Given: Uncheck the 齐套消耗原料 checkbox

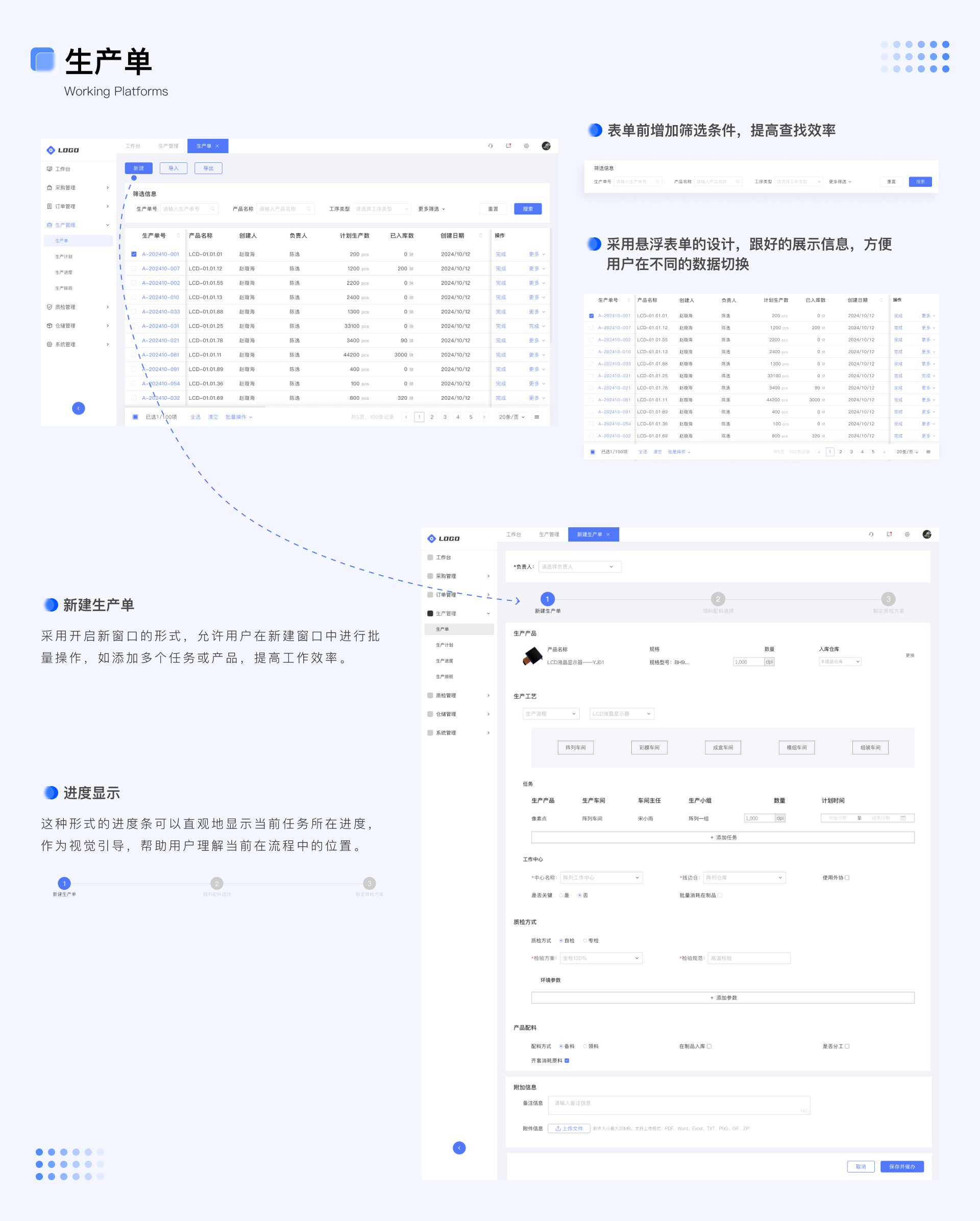Looking at the screenshot, I should (x=567, y=1061).
